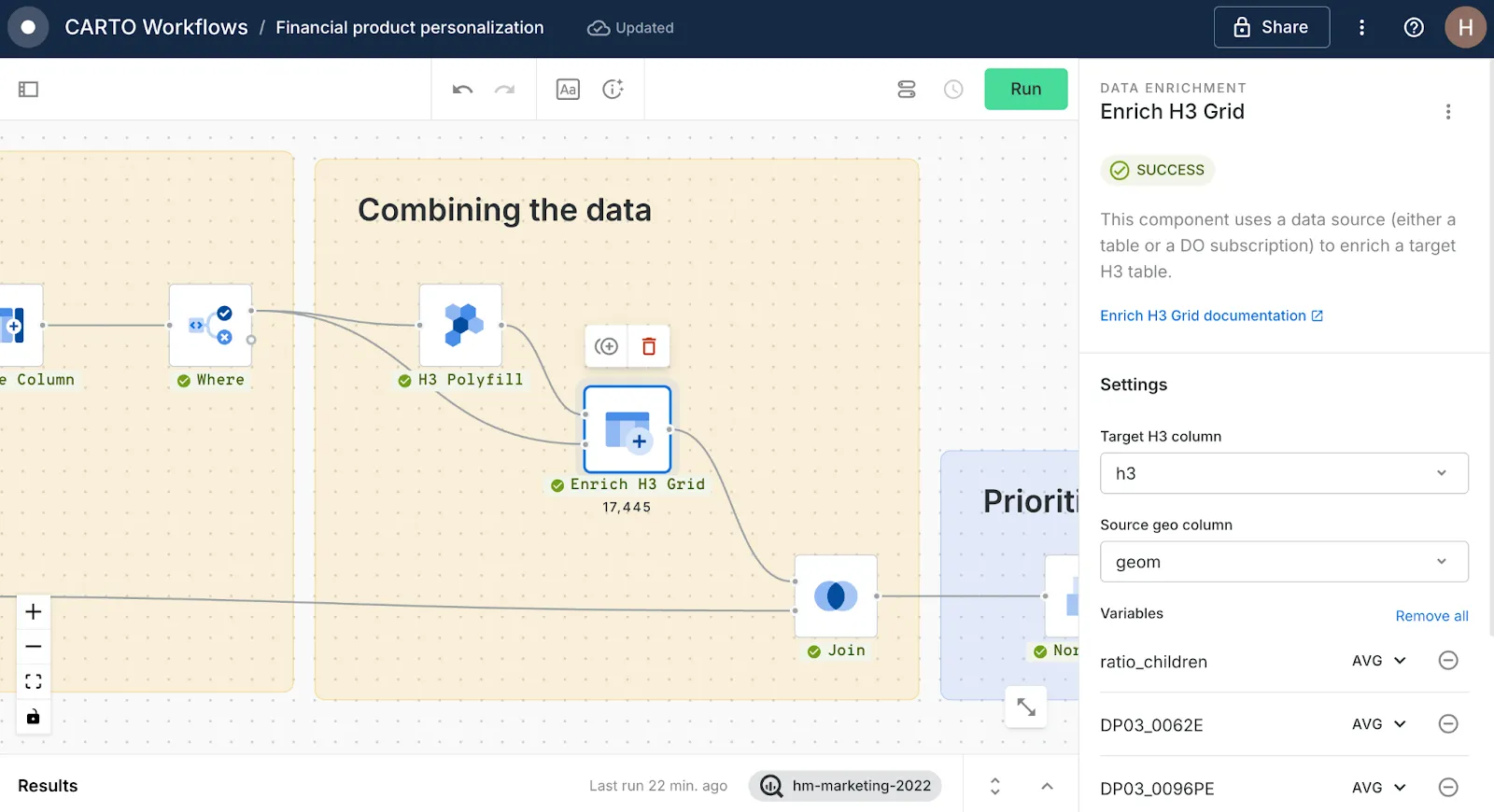Screen dimensions: 1494x812
Task: Zoom out on the workflow canvas
Action: click(x=34, y=647)
